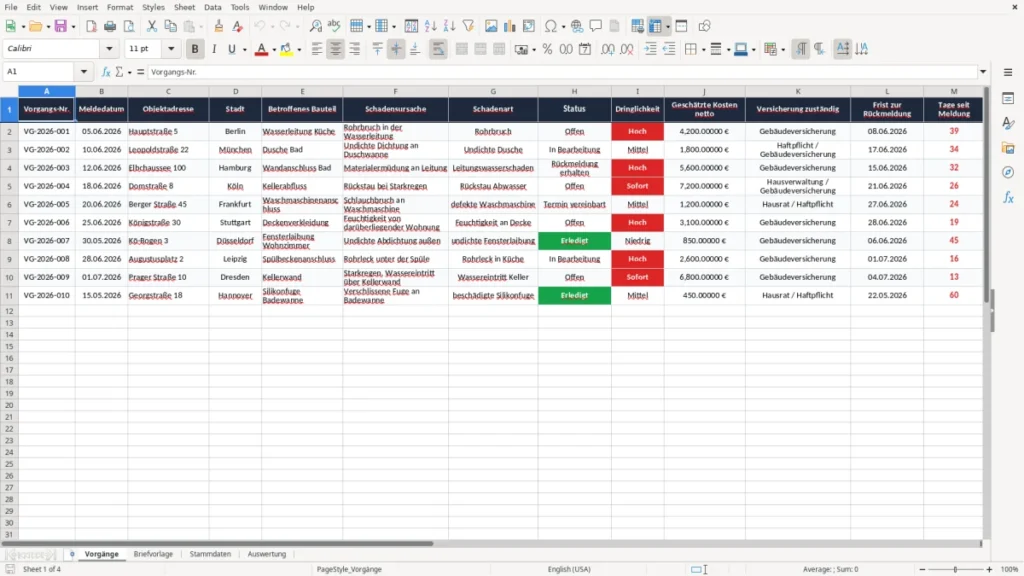The height and width of the screenshot is (576, 1024).
Task: Open Borders dropdown arrow
Action: 703,50
